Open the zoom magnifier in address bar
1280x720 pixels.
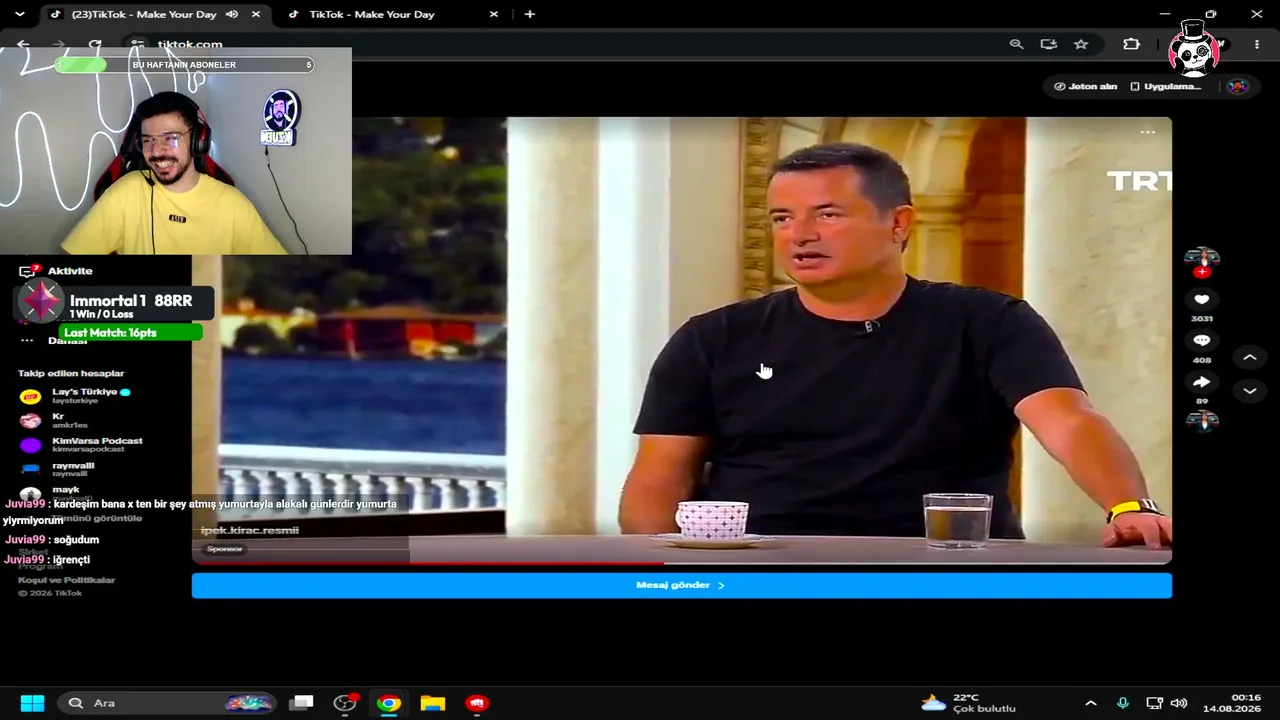(x=1016, y=44)
